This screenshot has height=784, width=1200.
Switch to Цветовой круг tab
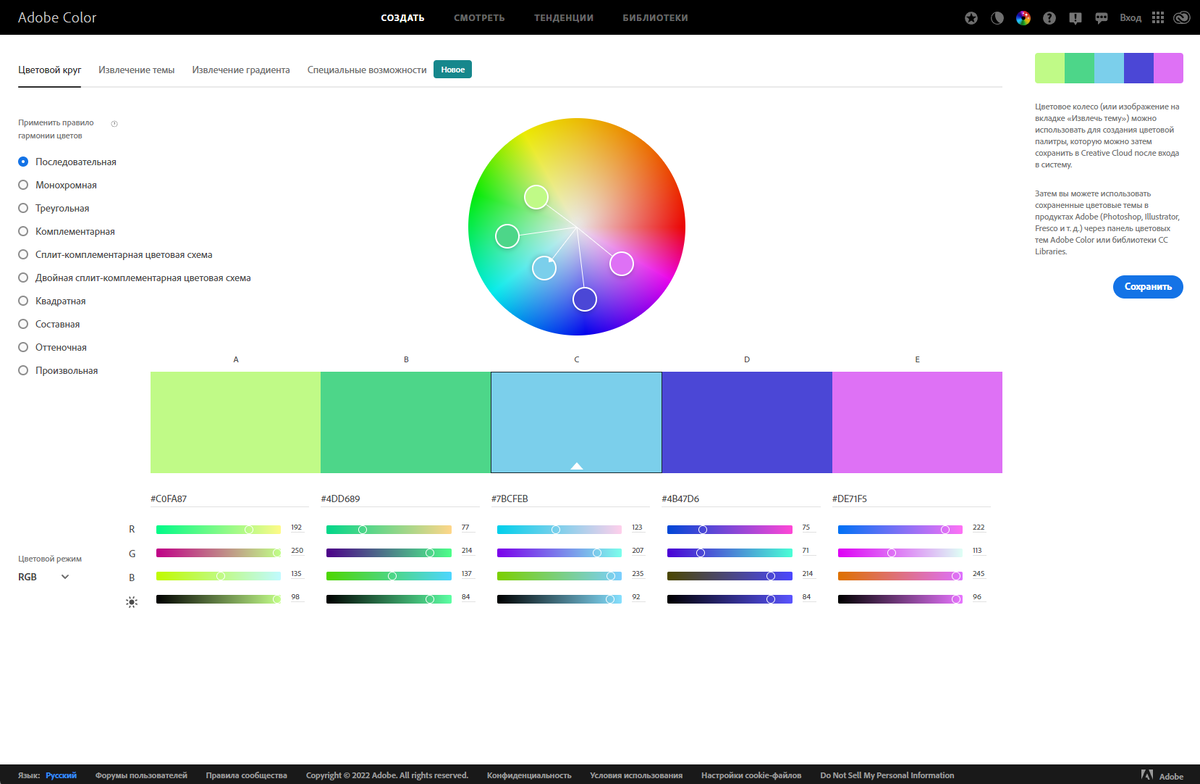point(50,70)
